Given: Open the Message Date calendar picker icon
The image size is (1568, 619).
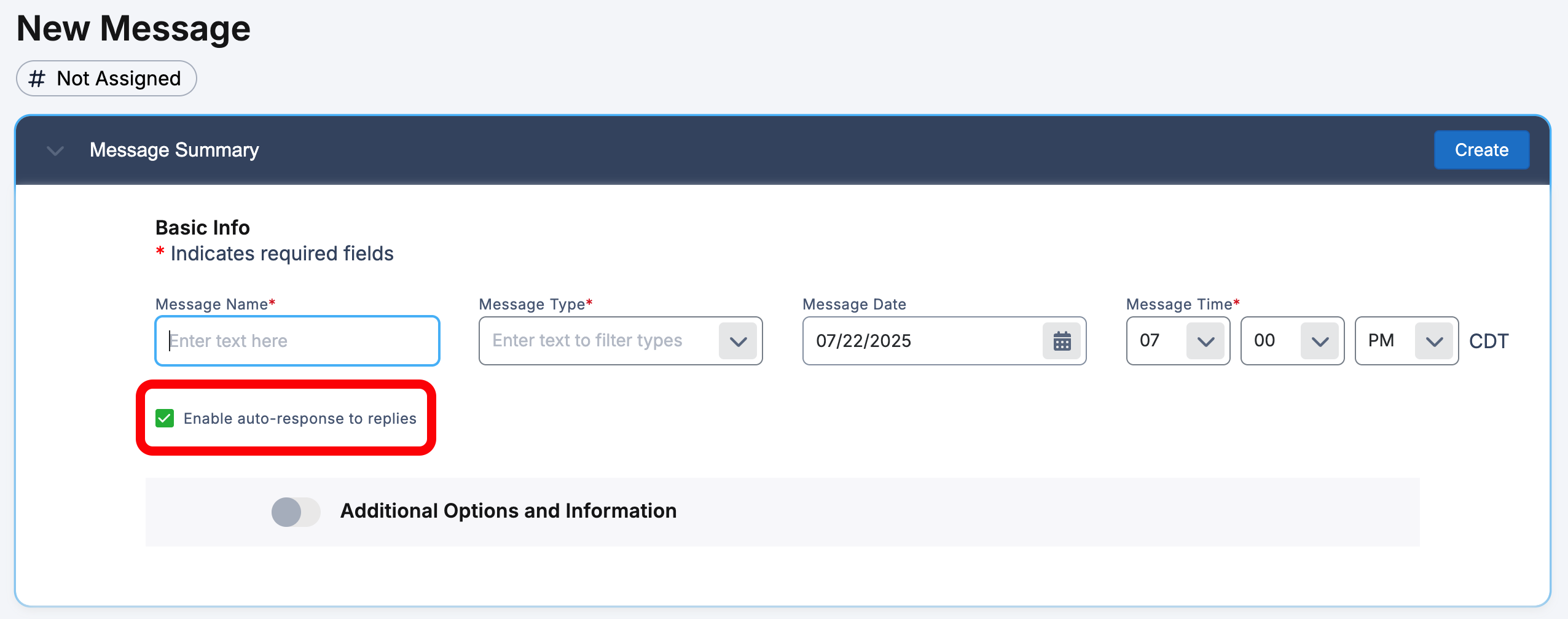Looking at the screenshot, I should tap(1062, 341).
